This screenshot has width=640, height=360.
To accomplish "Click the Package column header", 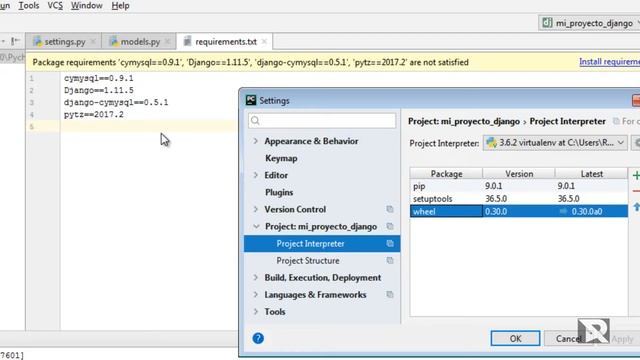I will tap(446, 174).
